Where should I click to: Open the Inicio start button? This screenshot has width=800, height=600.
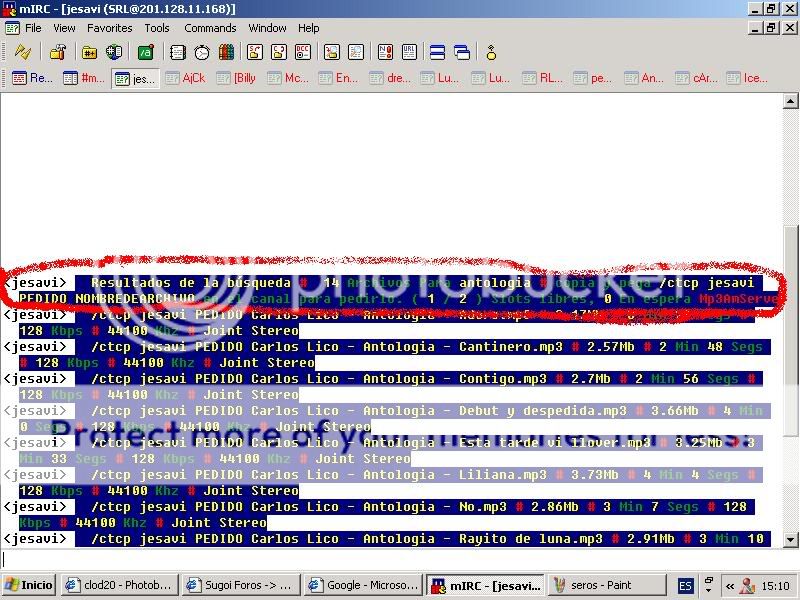coord(29,585)
